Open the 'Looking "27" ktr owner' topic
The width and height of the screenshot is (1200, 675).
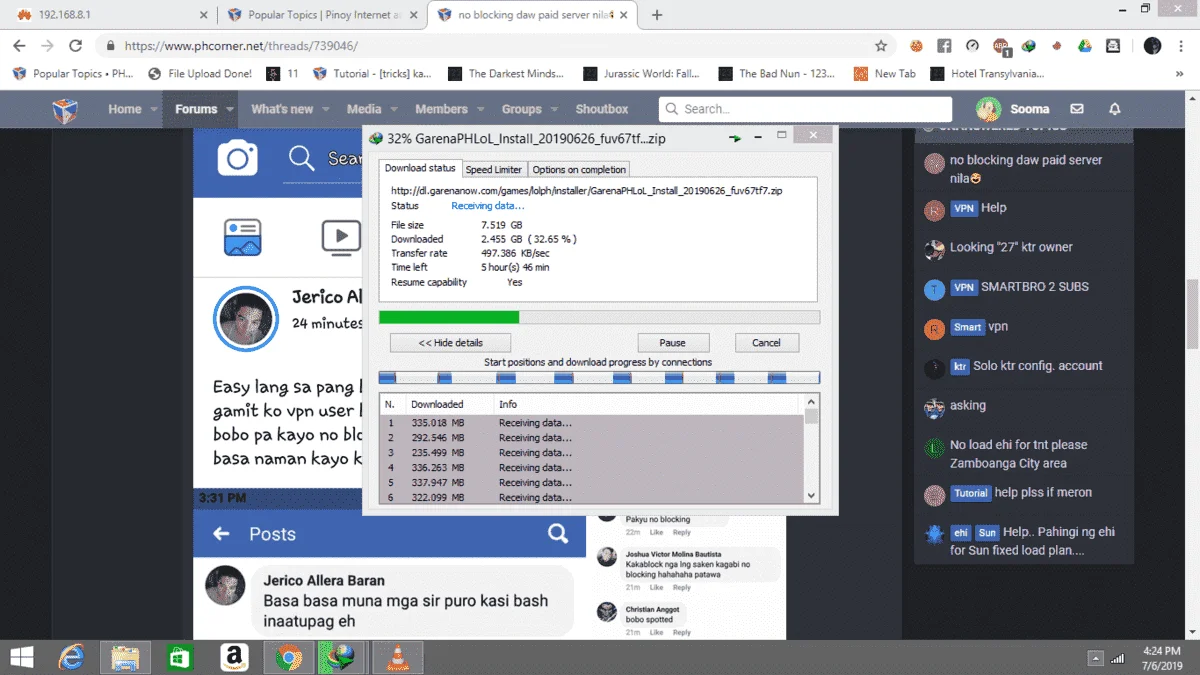tap(1011, 247)
